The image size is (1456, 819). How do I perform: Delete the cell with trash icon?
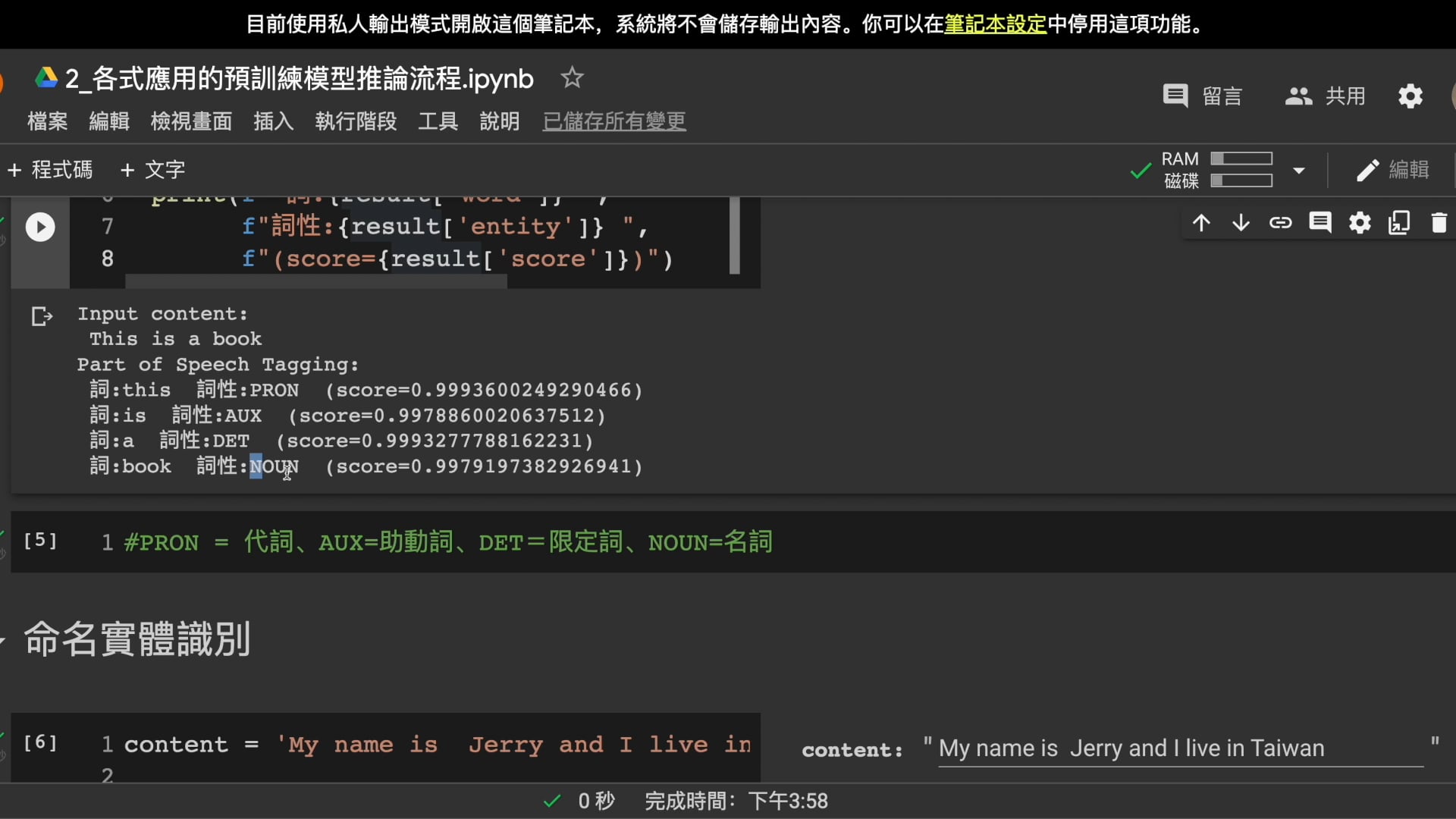(1439, 223)
